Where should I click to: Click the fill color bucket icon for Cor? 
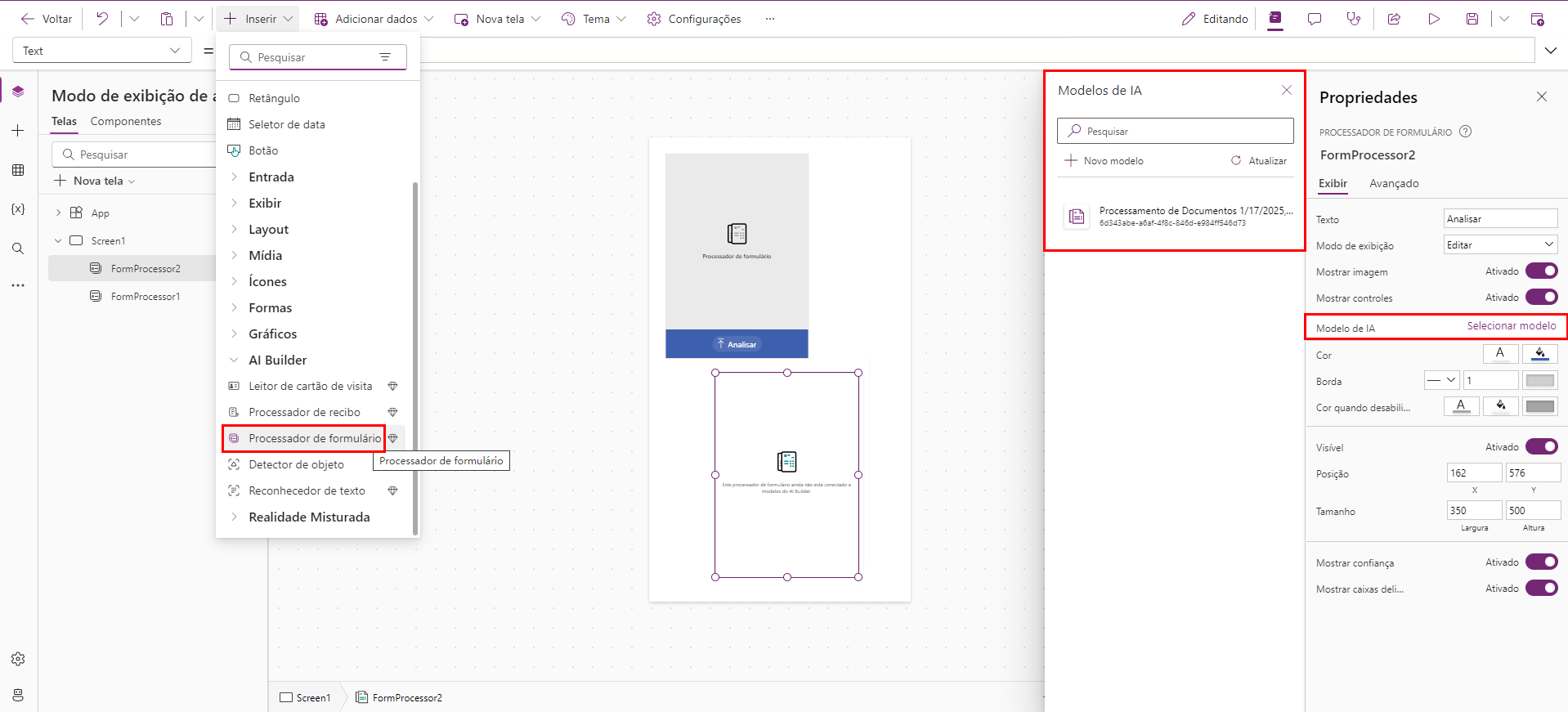pos(1540,354)
